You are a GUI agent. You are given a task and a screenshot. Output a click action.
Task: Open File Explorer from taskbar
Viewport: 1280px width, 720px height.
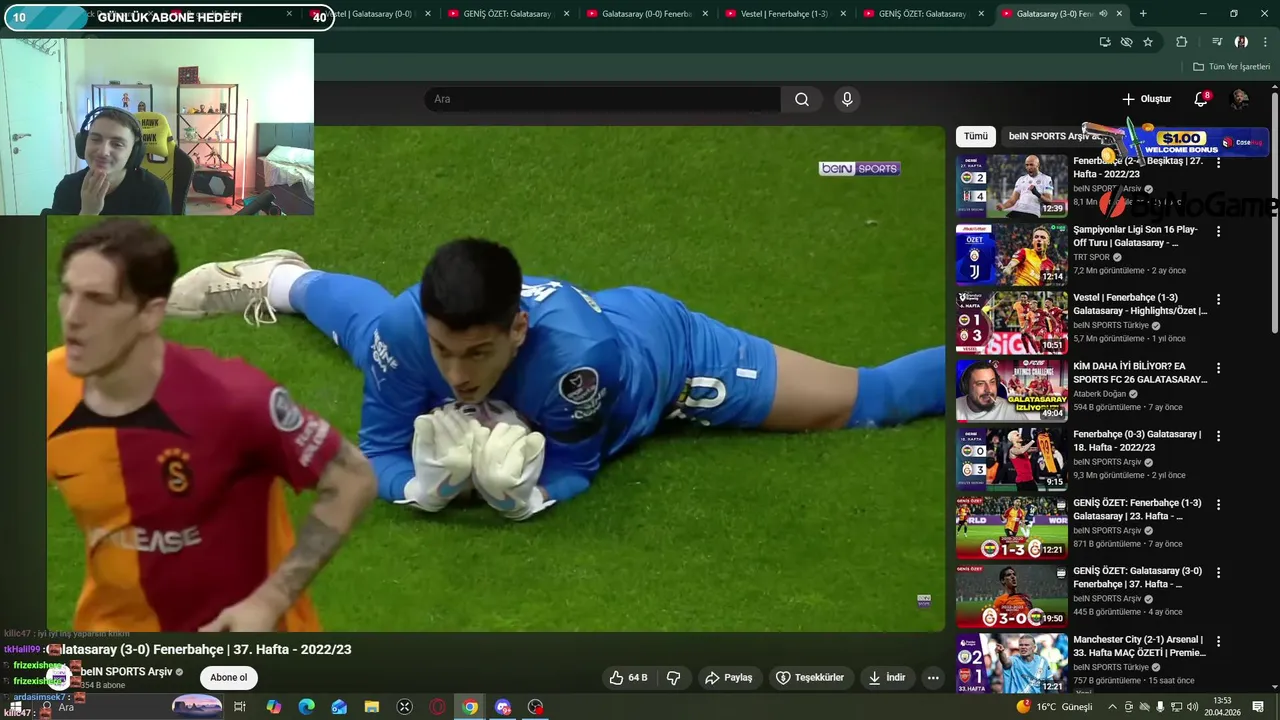pyautogui.click(x=372, y=707)
